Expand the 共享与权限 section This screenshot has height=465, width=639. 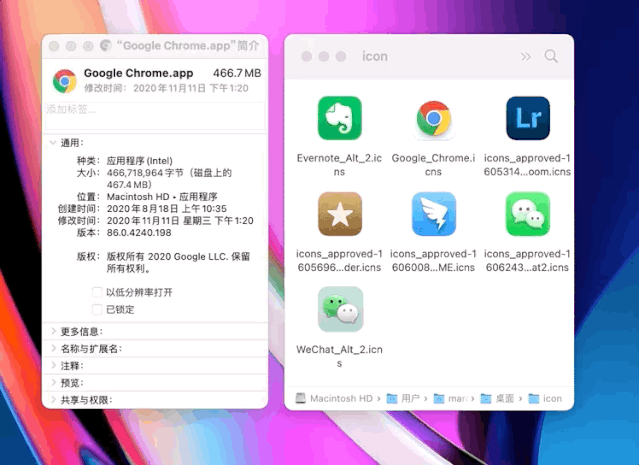point(53,400)
